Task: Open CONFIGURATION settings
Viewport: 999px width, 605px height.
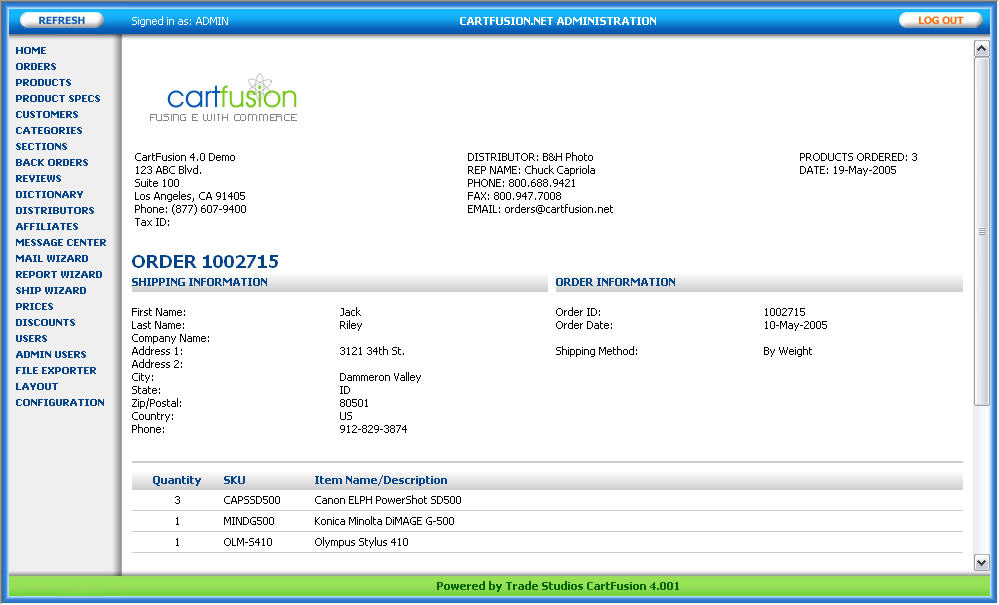Action: 60,402
